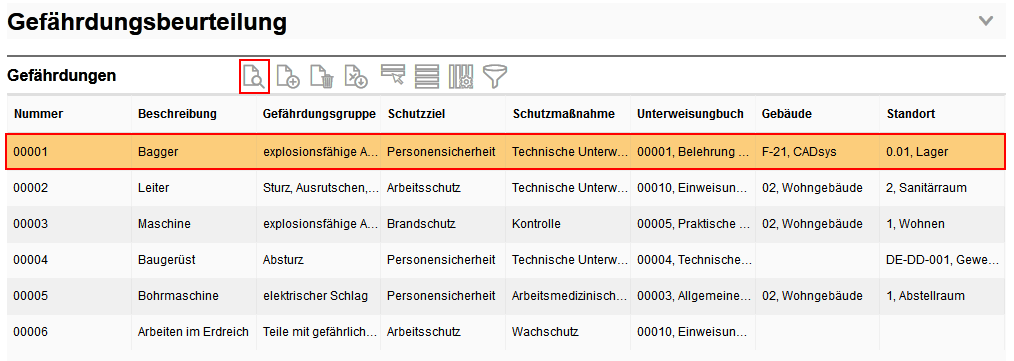Viewport: 1014px width, 361px height.
Task: Sort by the Unterweisungbuch column header
Action: pyautogui.click(x=690, y=114)
